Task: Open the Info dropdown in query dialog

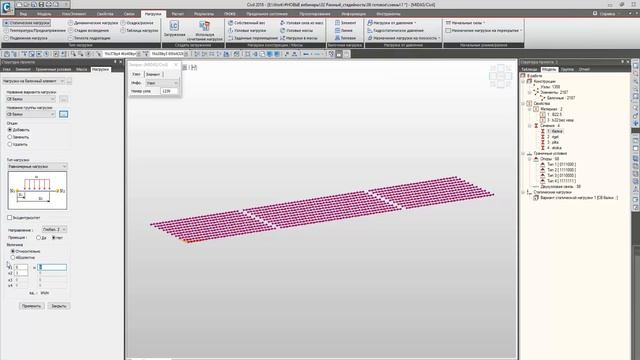Action: [x=162, y=83]
